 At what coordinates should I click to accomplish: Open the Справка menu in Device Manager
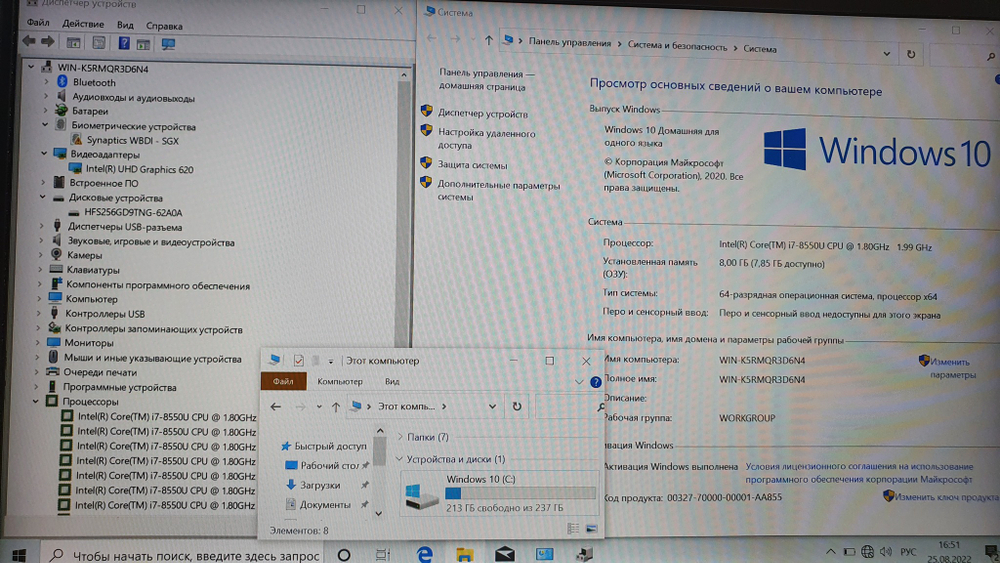(164, 26)
